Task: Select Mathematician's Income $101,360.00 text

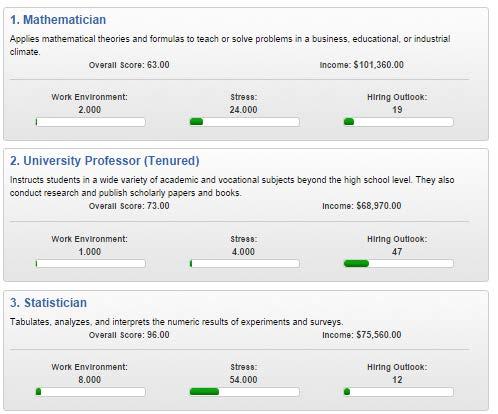Action: 362,65
